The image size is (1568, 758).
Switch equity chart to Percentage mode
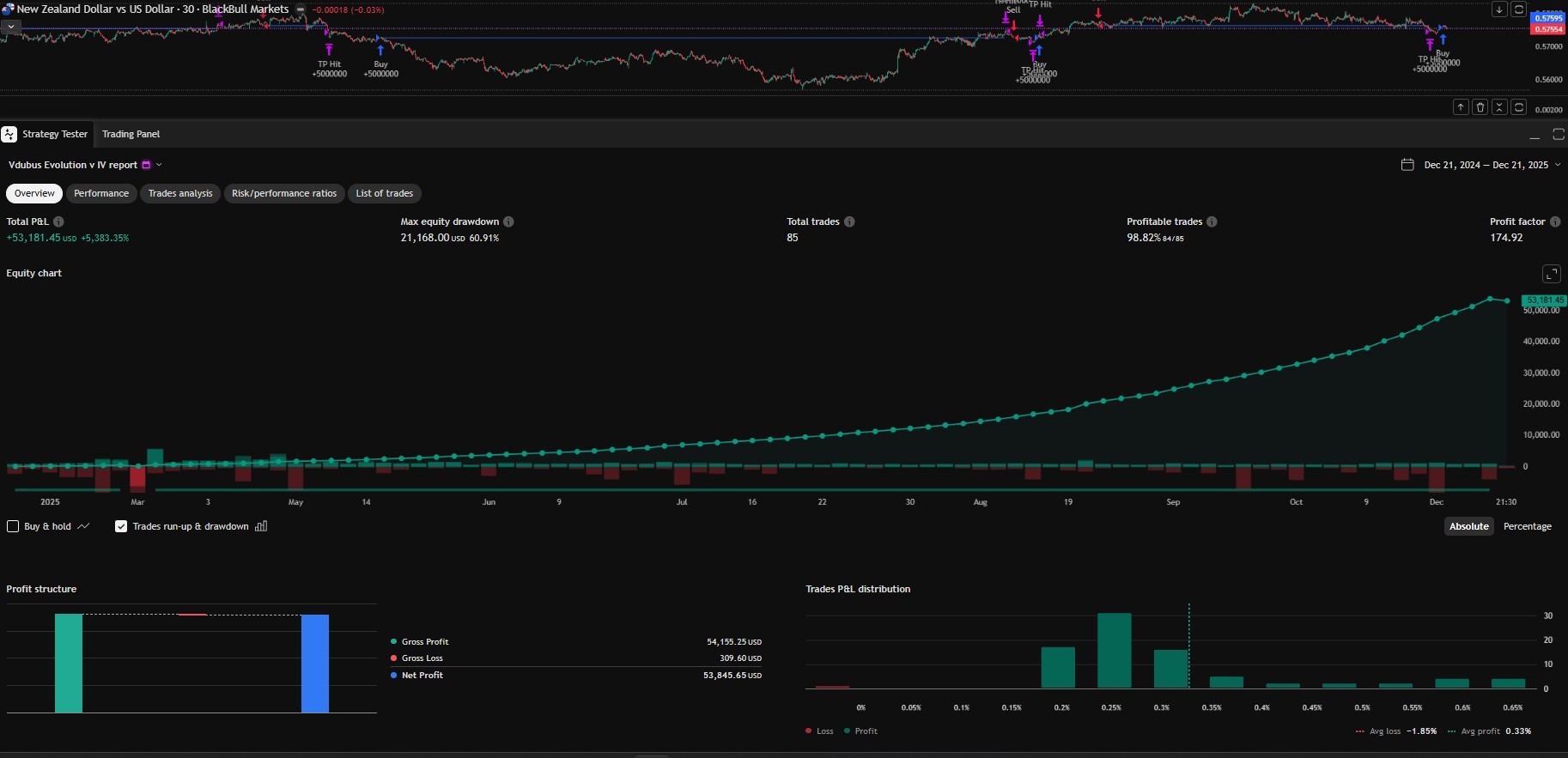(1527, 526)
